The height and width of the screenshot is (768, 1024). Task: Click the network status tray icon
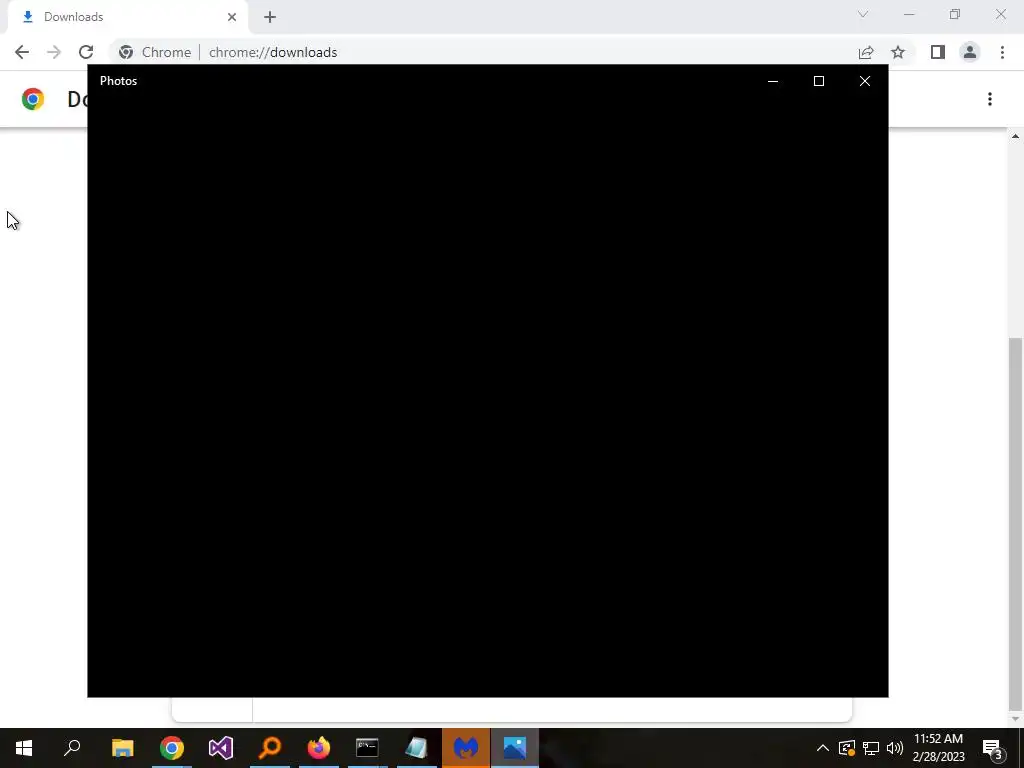871,748
